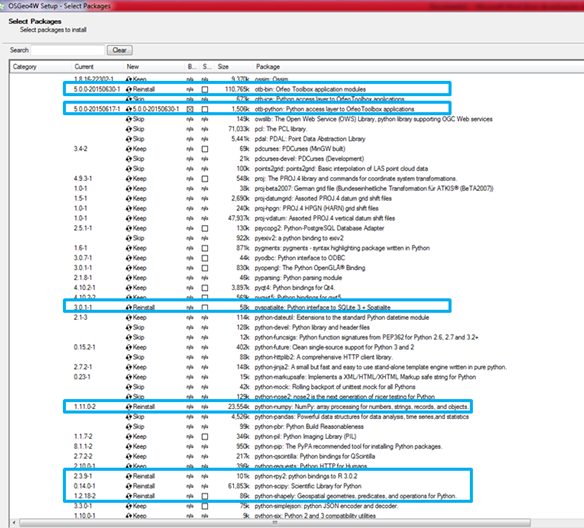Click the cycle icon for otb-bin Reinstall
Viewport: 584px width, 528px height.
click(x=129, y=89)
